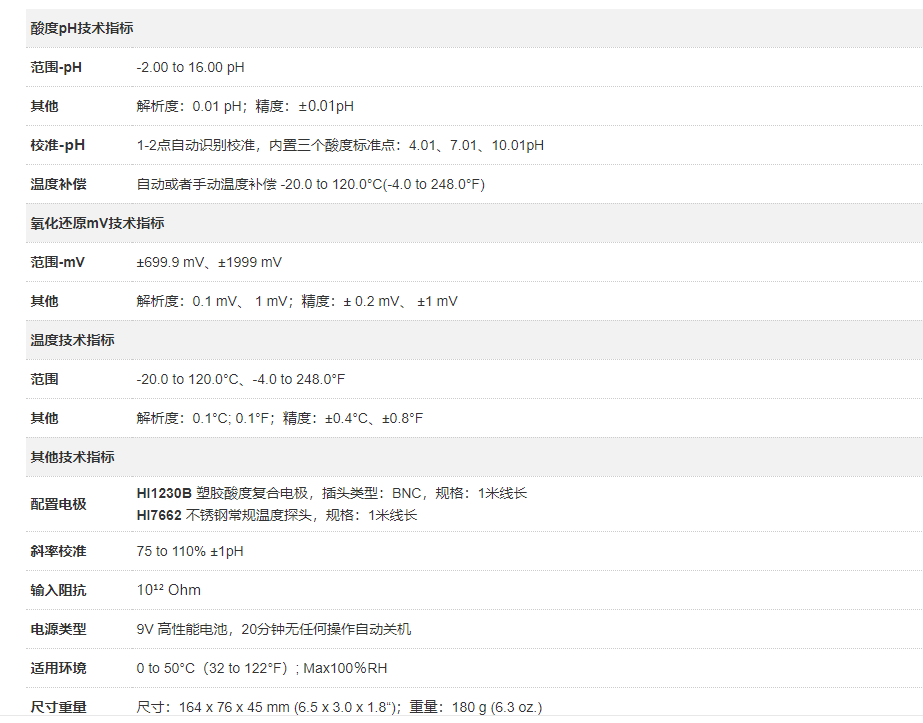Click the 温度技术指标 section header
923x723 pixels.
(72, 340)
